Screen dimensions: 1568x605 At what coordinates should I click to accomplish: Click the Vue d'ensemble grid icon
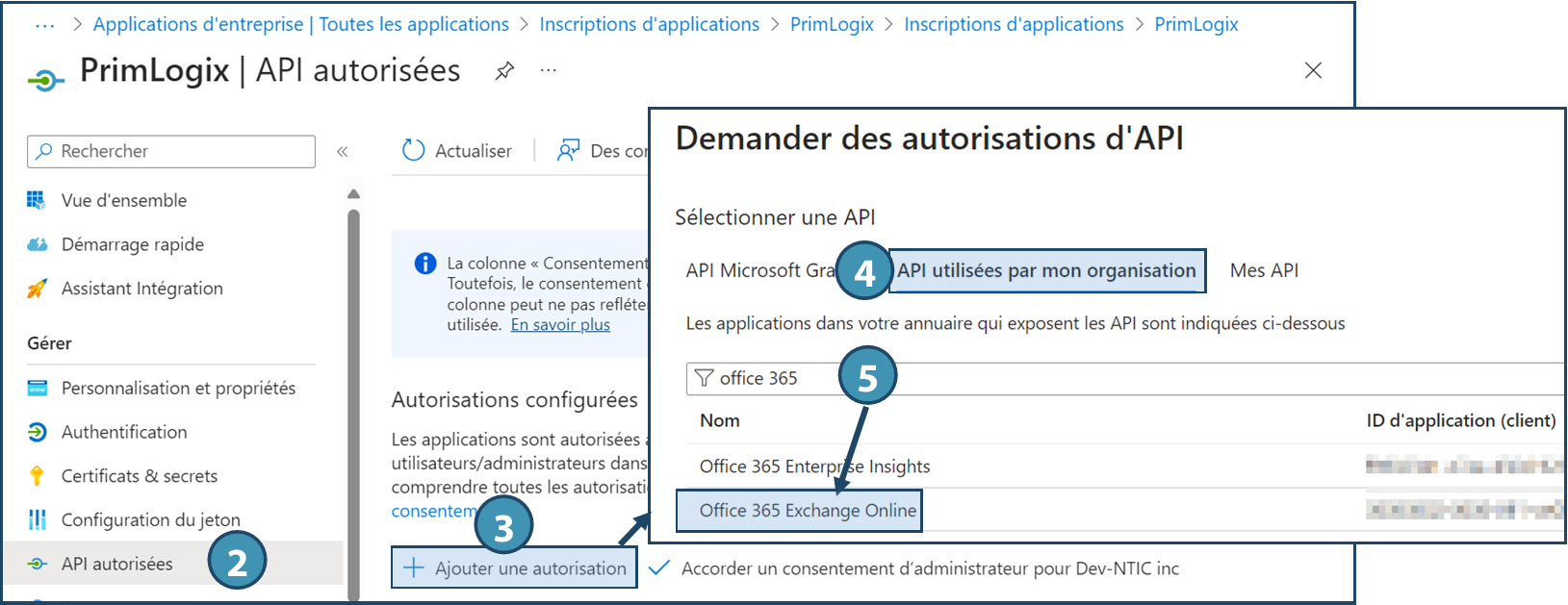[x=37, y=200]
